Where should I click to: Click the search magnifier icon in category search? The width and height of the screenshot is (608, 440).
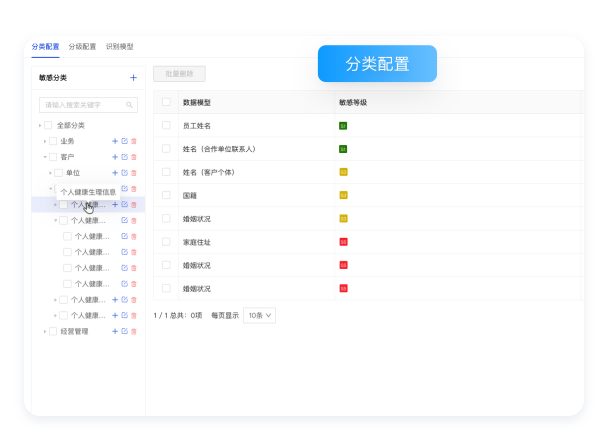(129, 104)
